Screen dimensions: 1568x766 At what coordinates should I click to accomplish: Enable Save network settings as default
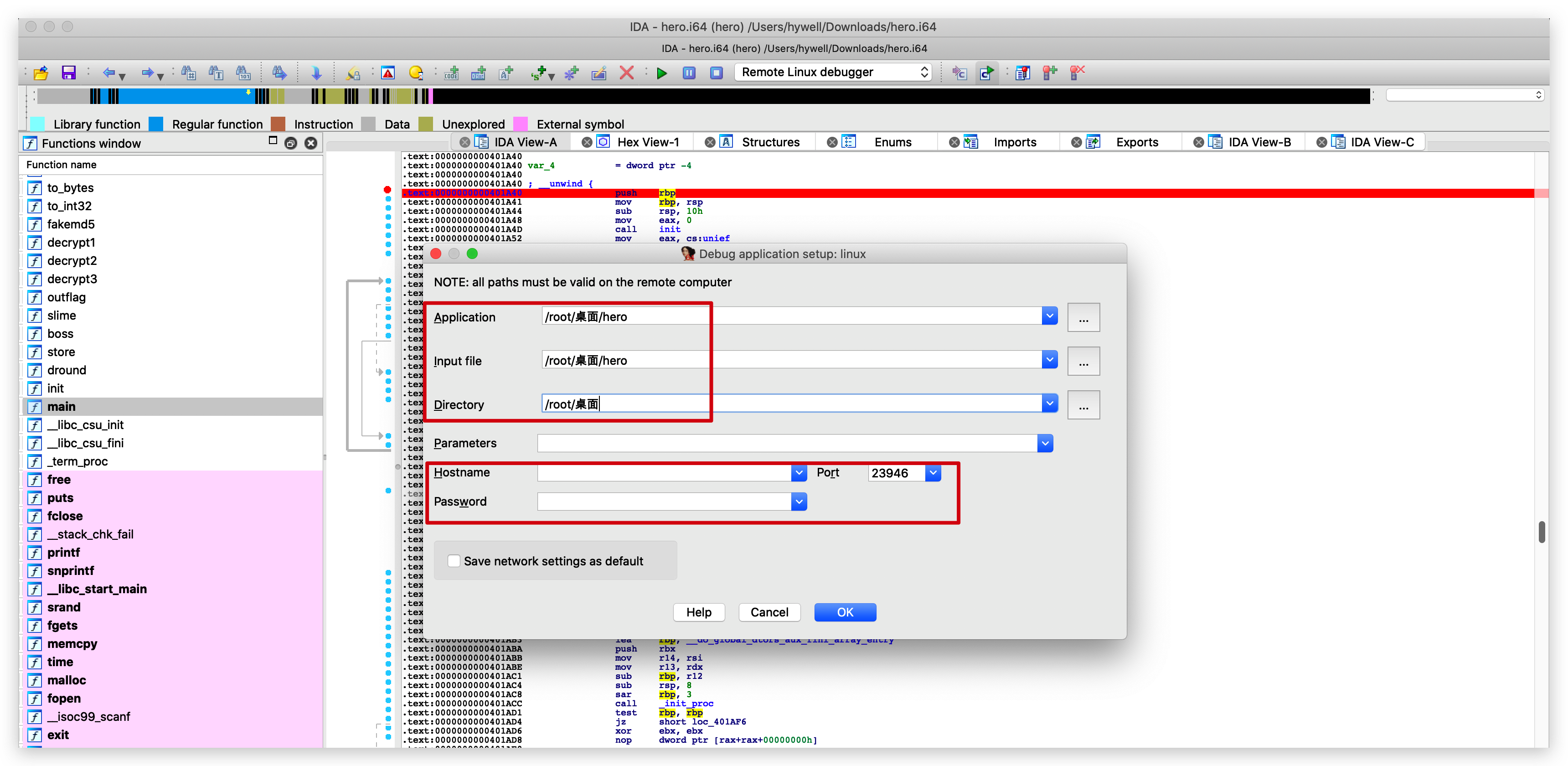(454, 561)
